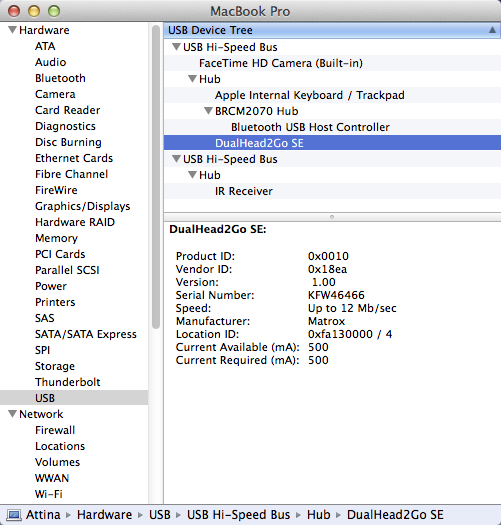The height and width of the screenshot is (525, 501).
Task: Click the USB Device Tree column header
Action: coord(332,30)
